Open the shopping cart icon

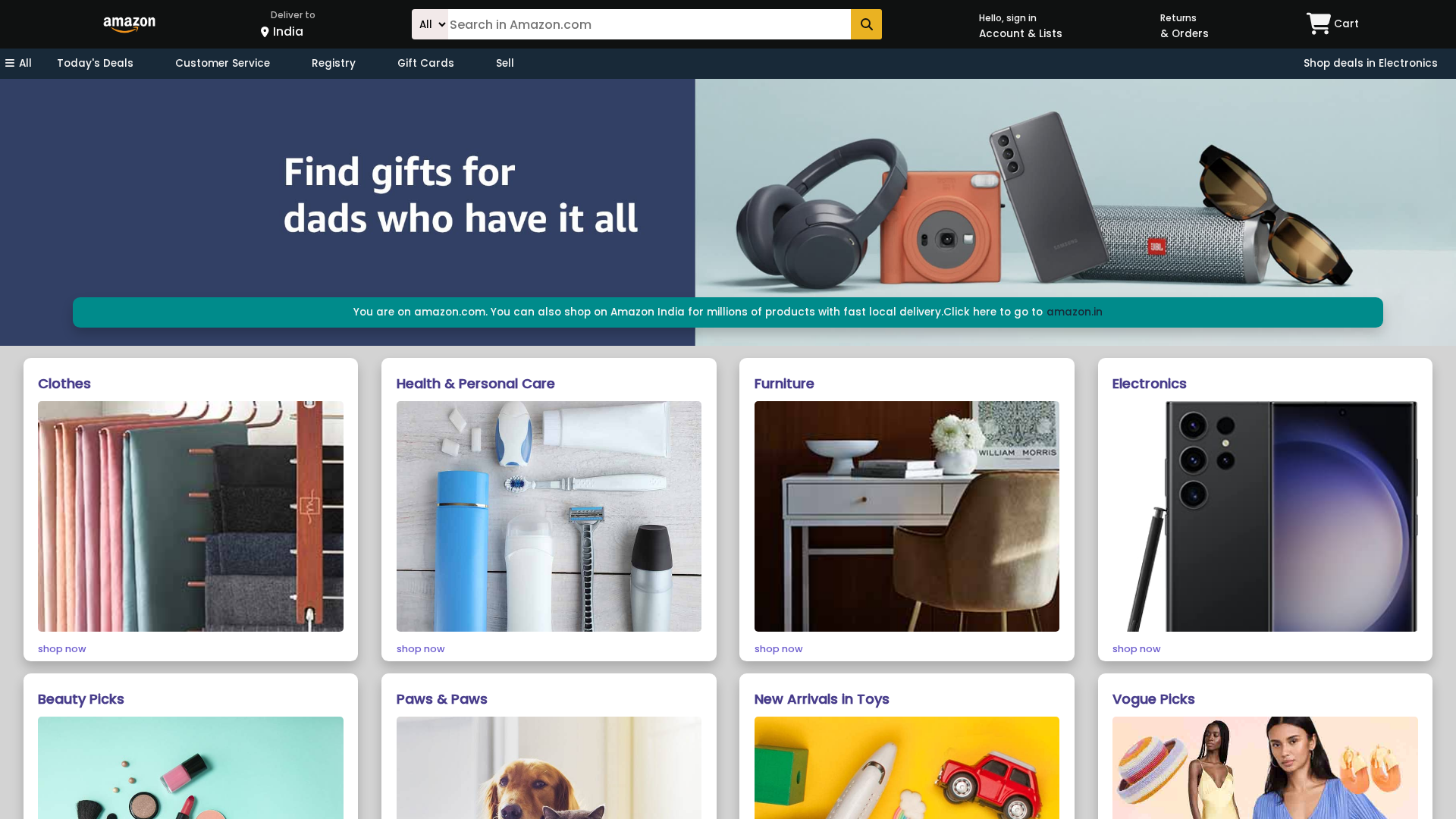pyautogui.click(x=1318, y=24)
